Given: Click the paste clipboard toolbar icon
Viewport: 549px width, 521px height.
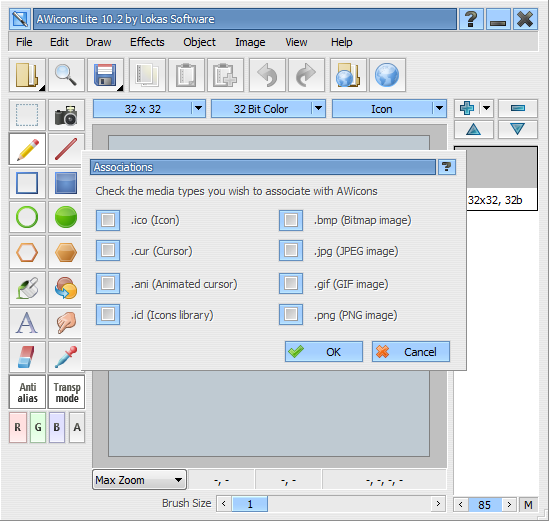Looking at the screenshot, I should (186, 75).
